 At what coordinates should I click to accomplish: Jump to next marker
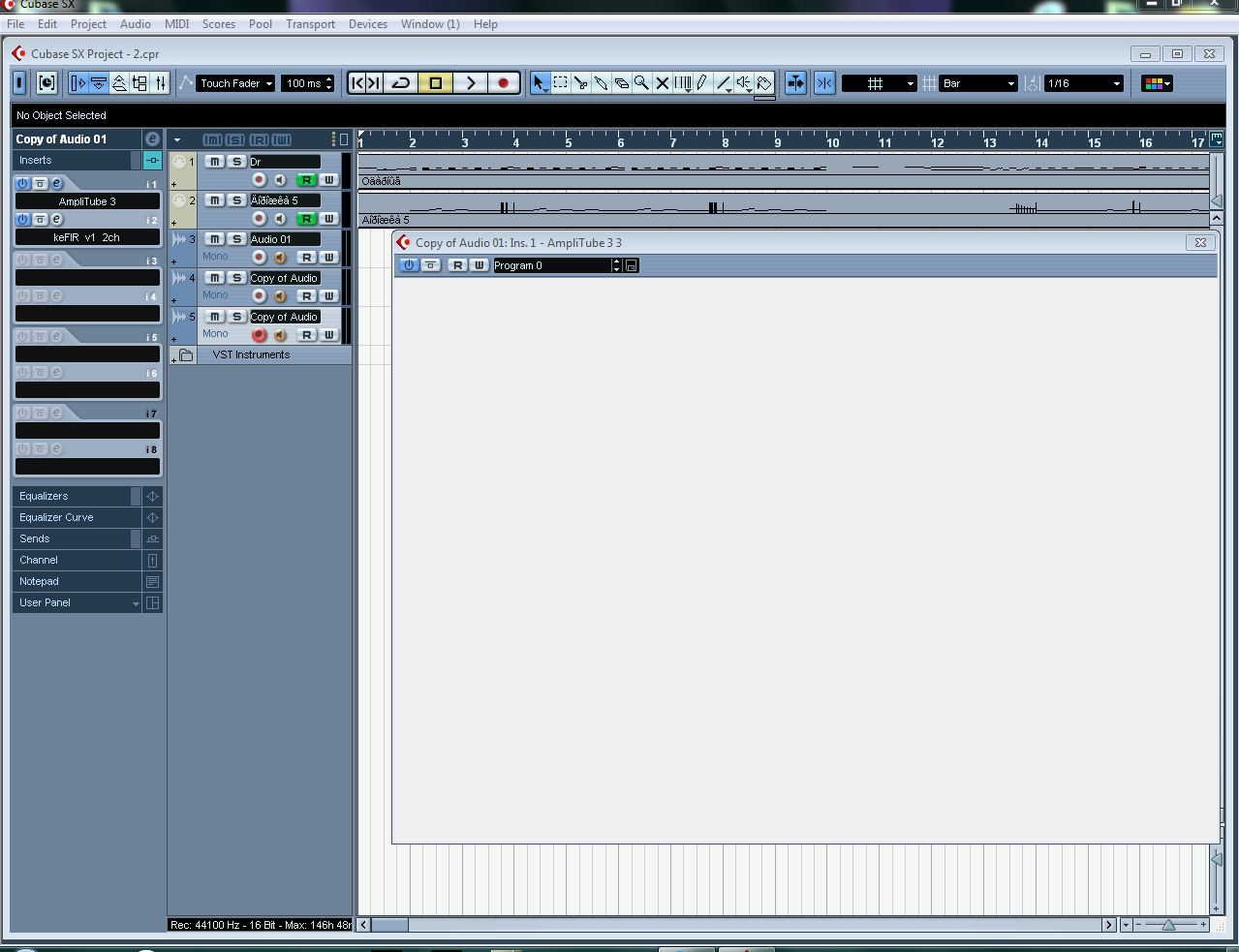coord(374,83)
